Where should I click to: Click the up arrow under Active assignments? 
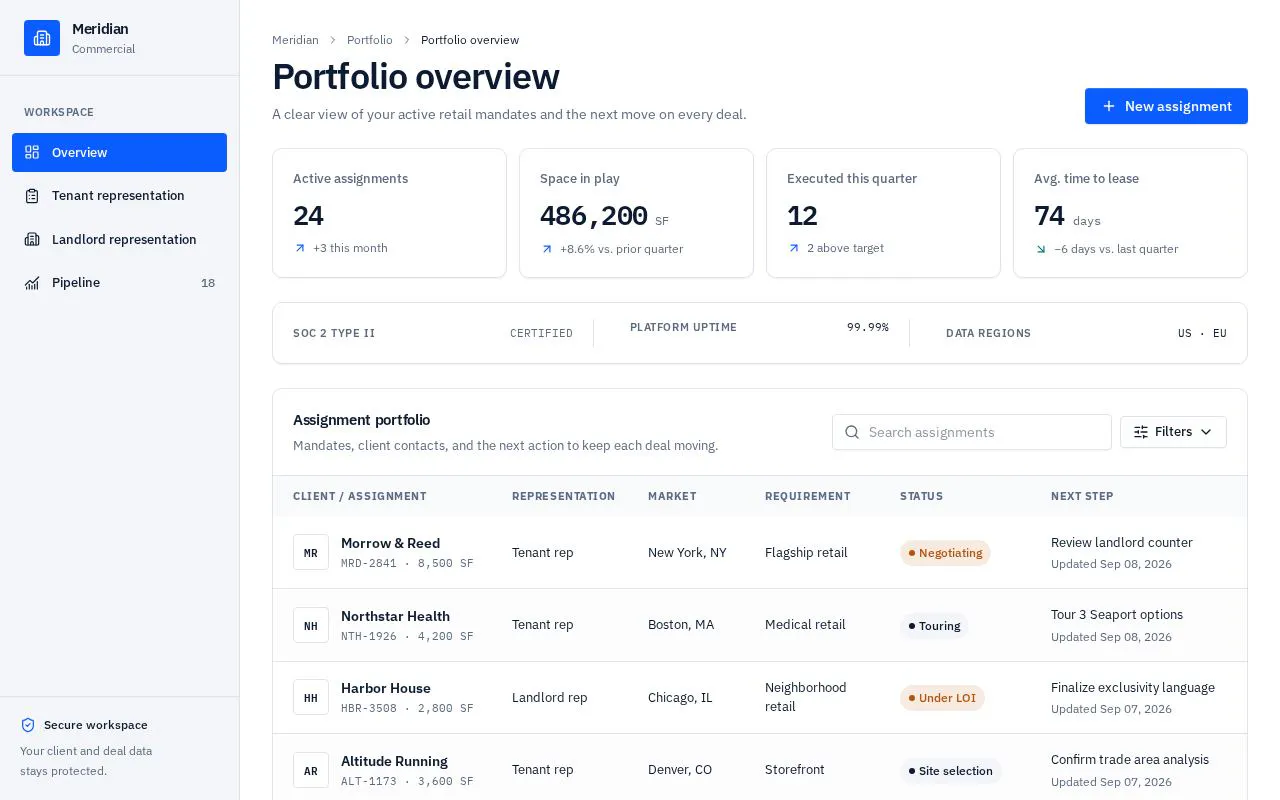tap(300, 248)
